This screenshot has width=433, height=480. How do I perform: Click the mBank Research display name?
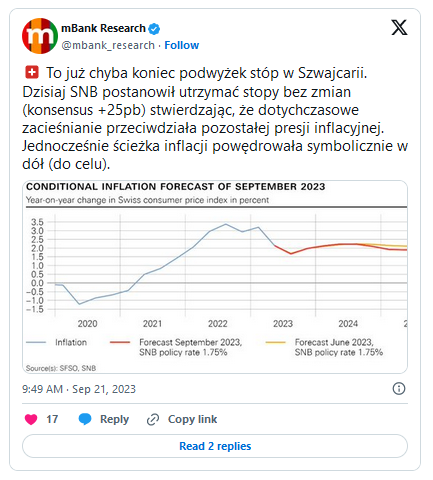point(103,28)
